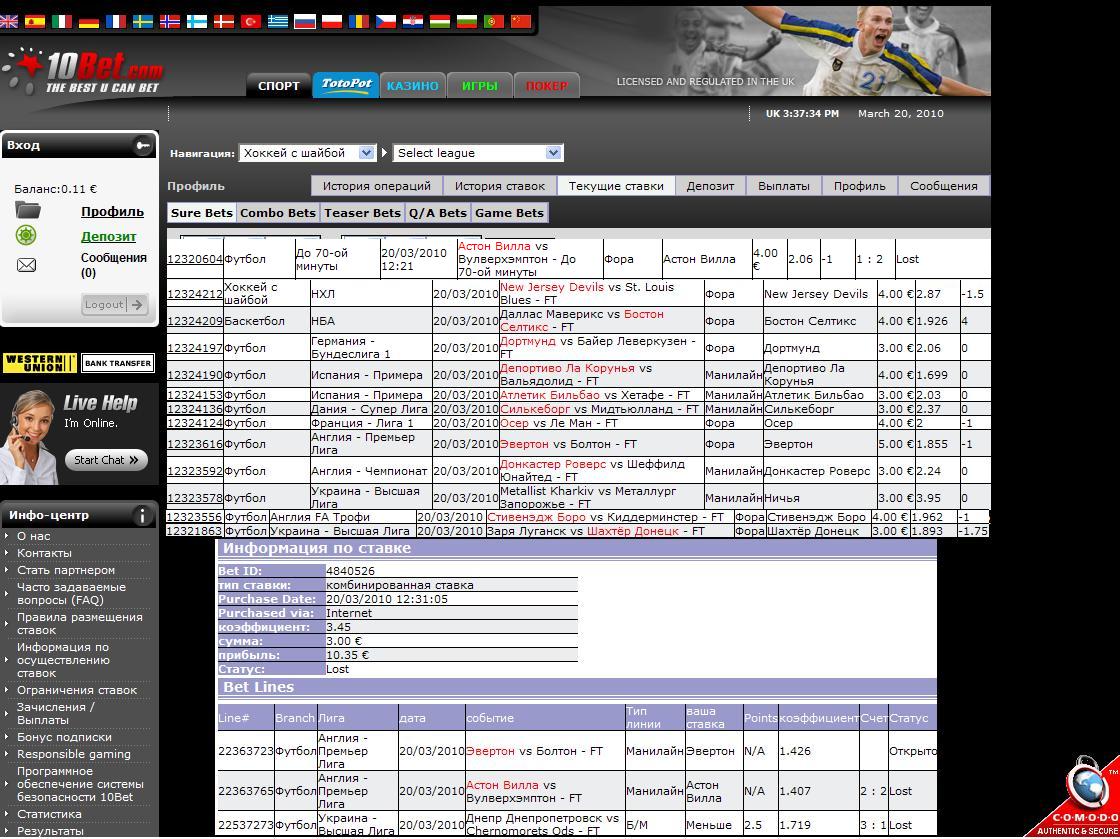Select the Hungarian flag
The height and width of the screenshot is (839, 1120).
440,21
